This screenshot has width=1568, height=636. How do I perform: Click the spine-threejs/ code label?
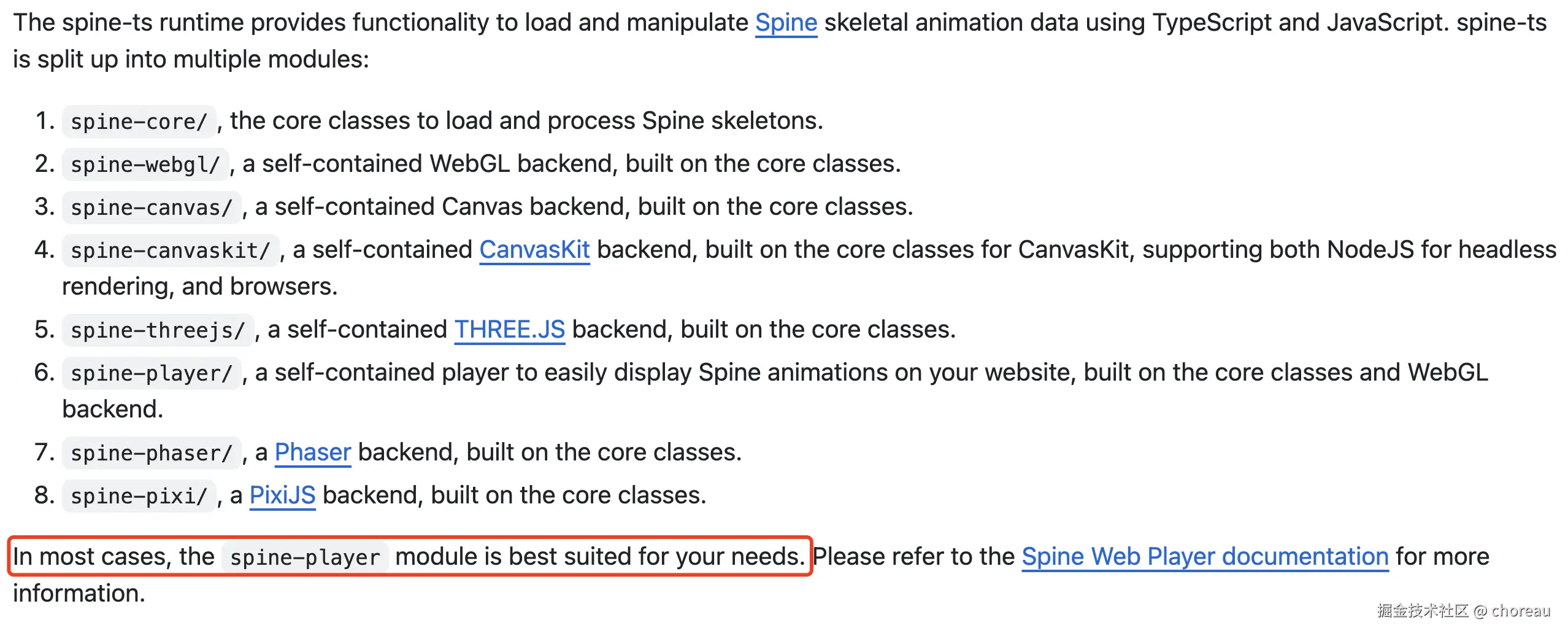(158, 330)
